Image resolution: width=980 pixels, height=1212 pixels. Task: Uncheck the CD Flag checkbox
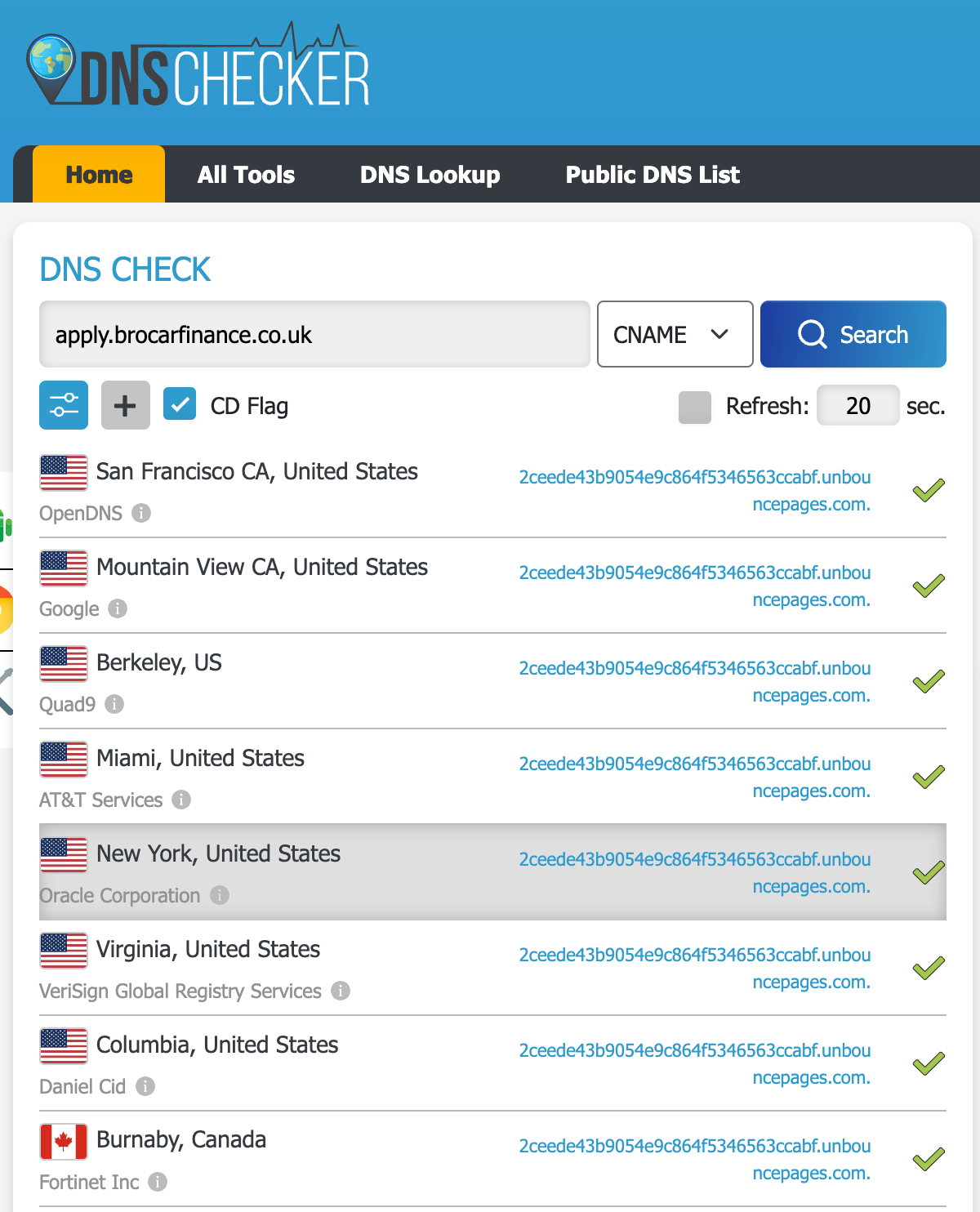pyautogui.click(x=180, y=403)
